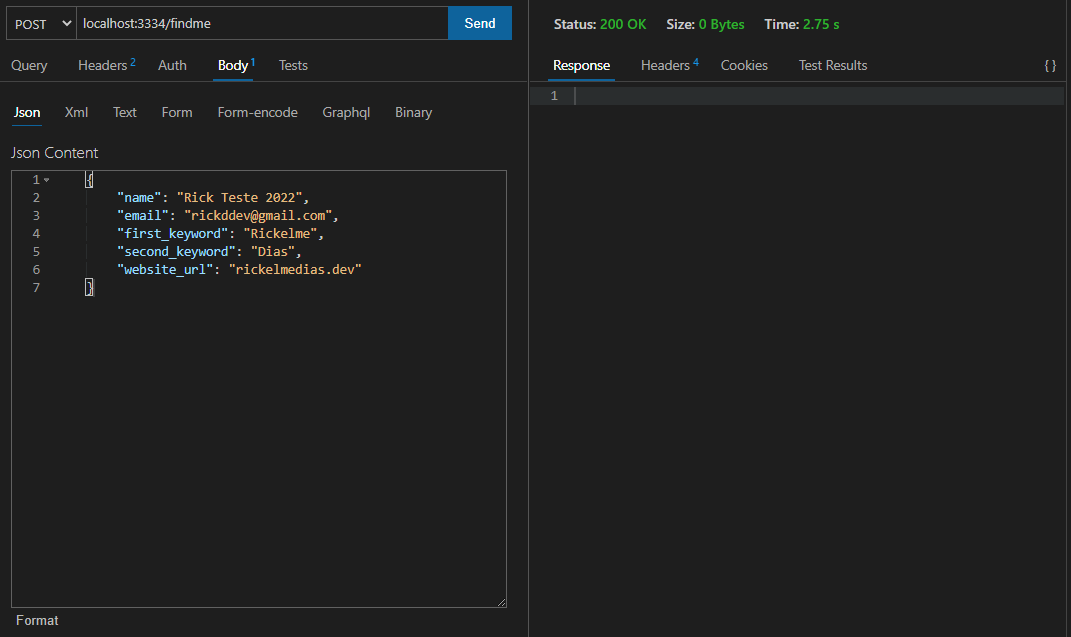Click the "website_url" key

click(165, 270)
